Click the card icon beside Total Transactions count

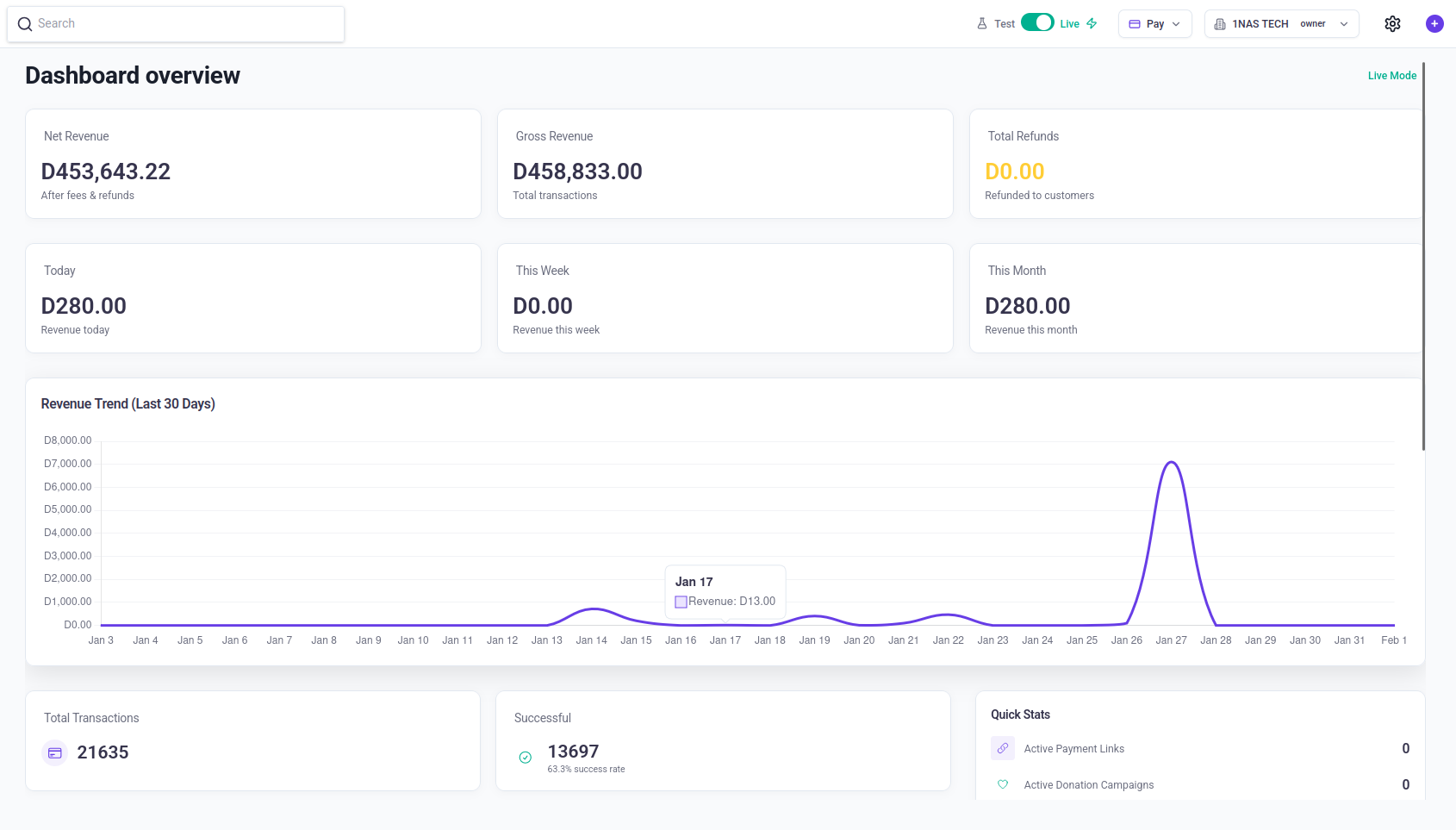pyautogui.click(x=54, y=752)
